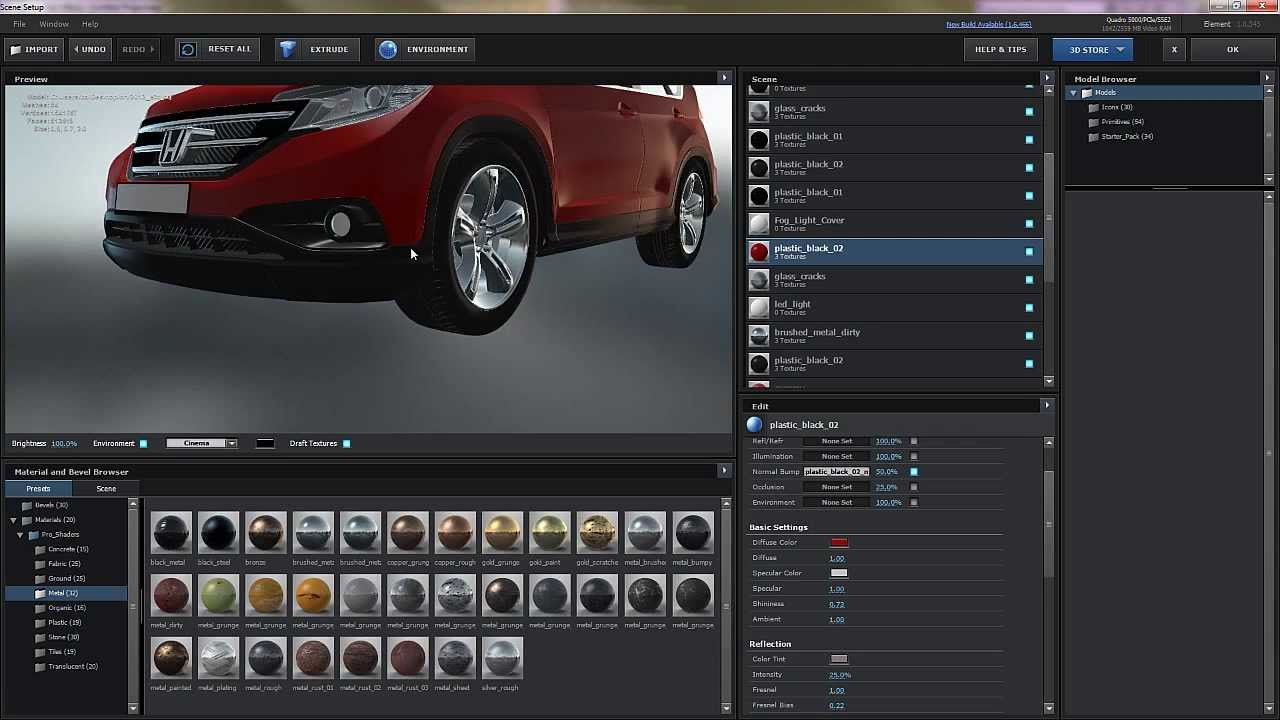The image size is (1280, 720).
Task: Open Help & Tips
Action: 1000,49
